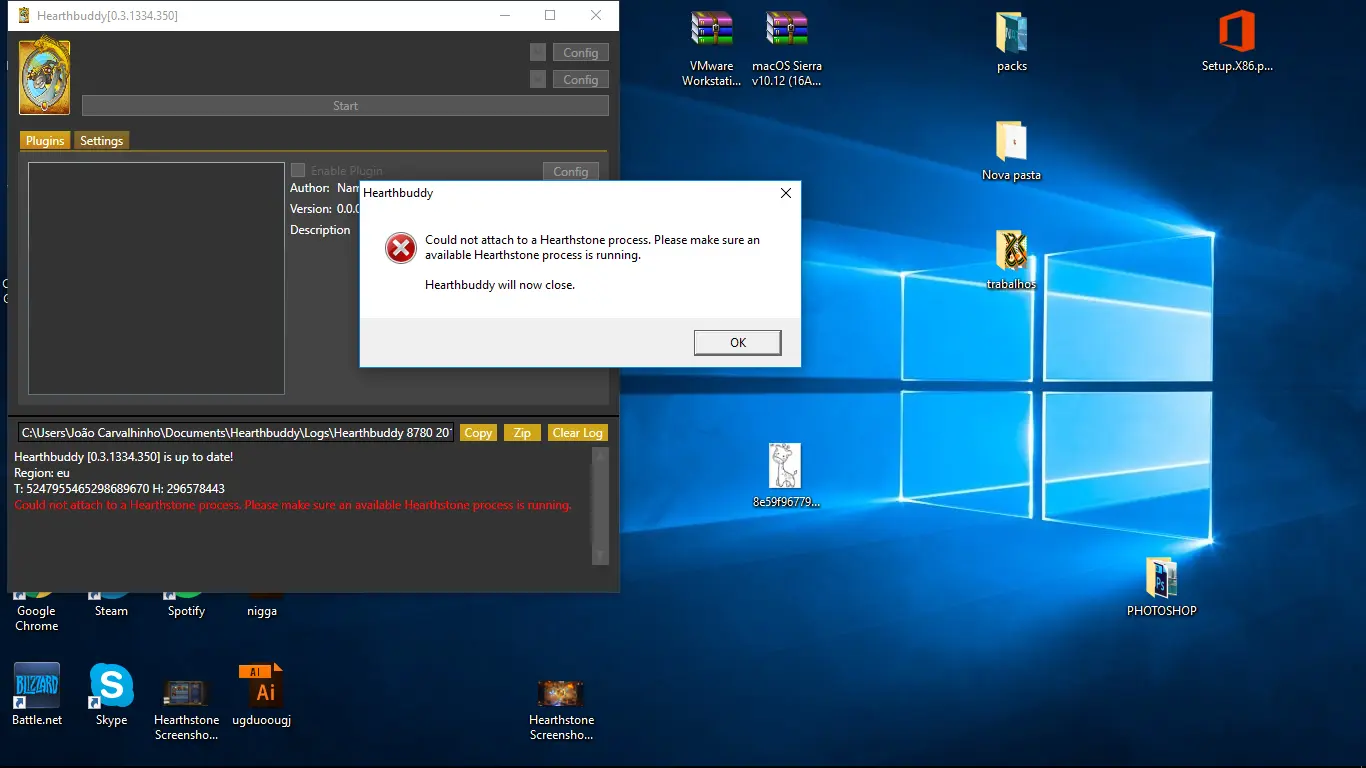Click the second Config button below the top
Image resolution: width=1366 pixels, height=768 pixels.
point(580,79)
